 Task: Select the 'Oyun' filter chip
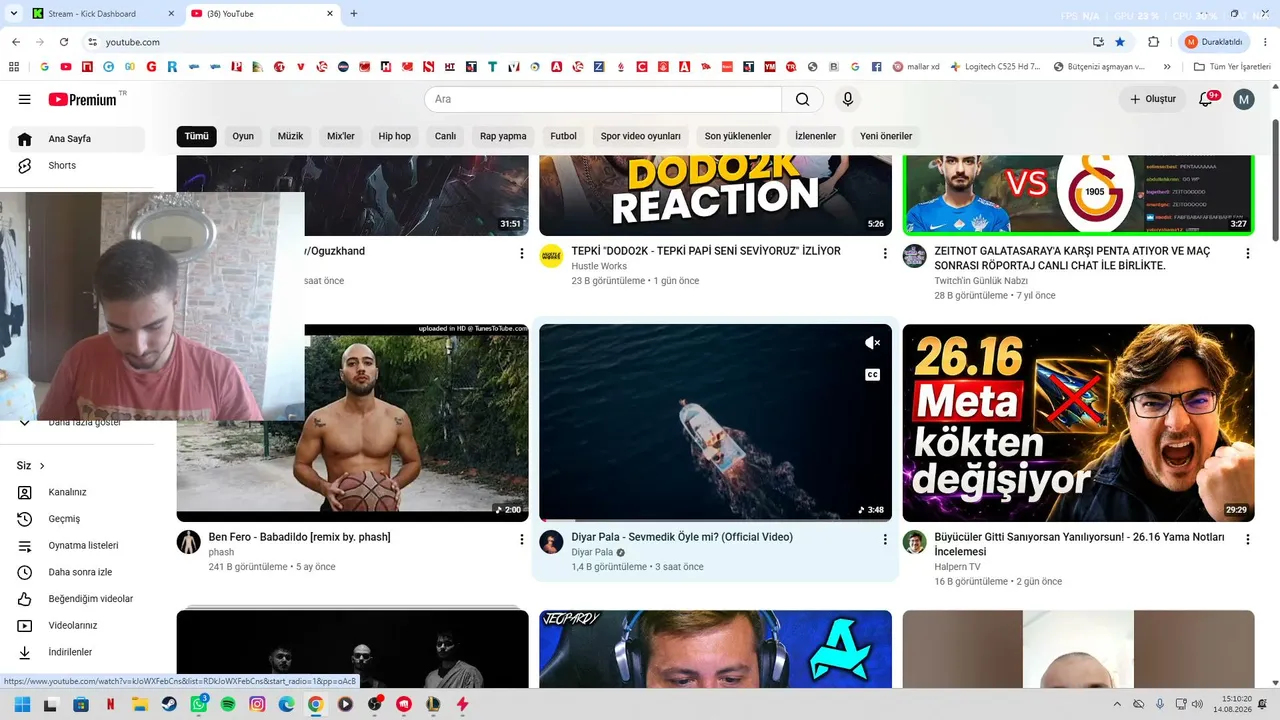243,136
